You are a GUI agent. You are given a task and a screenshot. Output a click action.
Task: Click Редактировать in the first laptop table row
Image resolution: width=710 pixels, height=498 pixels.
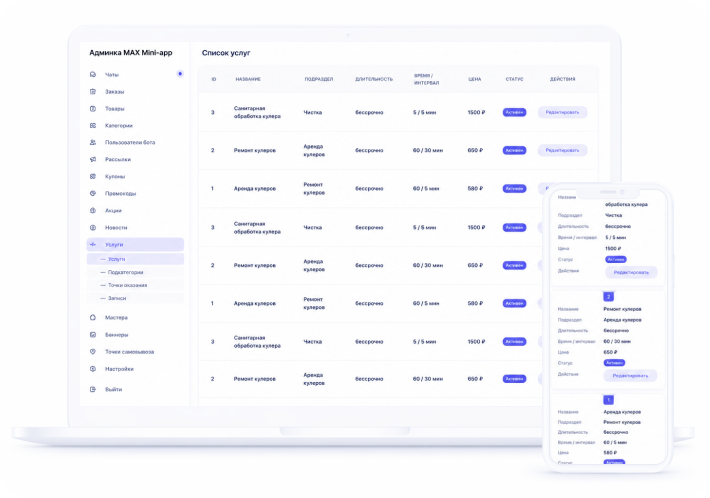(x=562, y=112)
